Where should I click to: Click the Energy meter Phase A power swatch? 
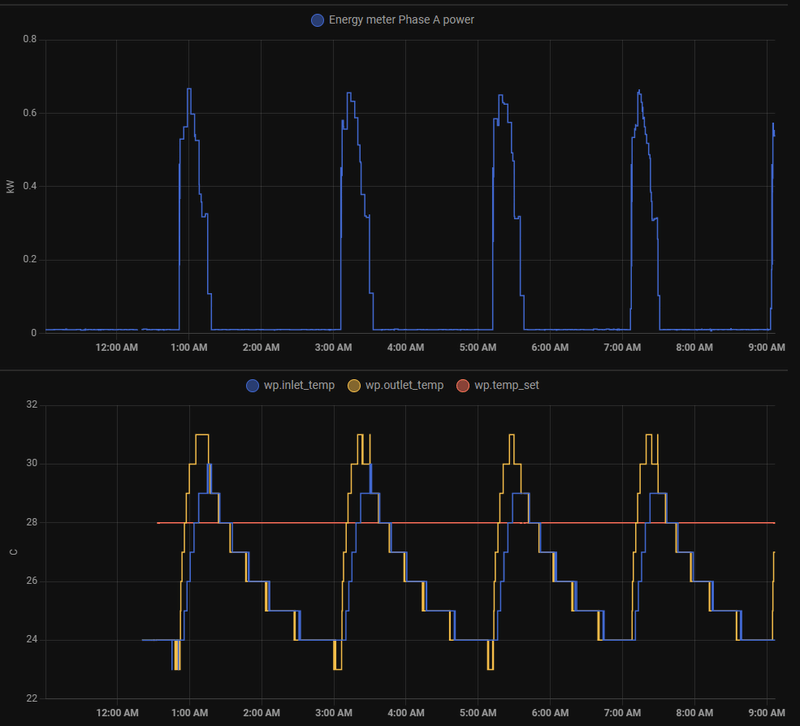[x=317, y=20]
